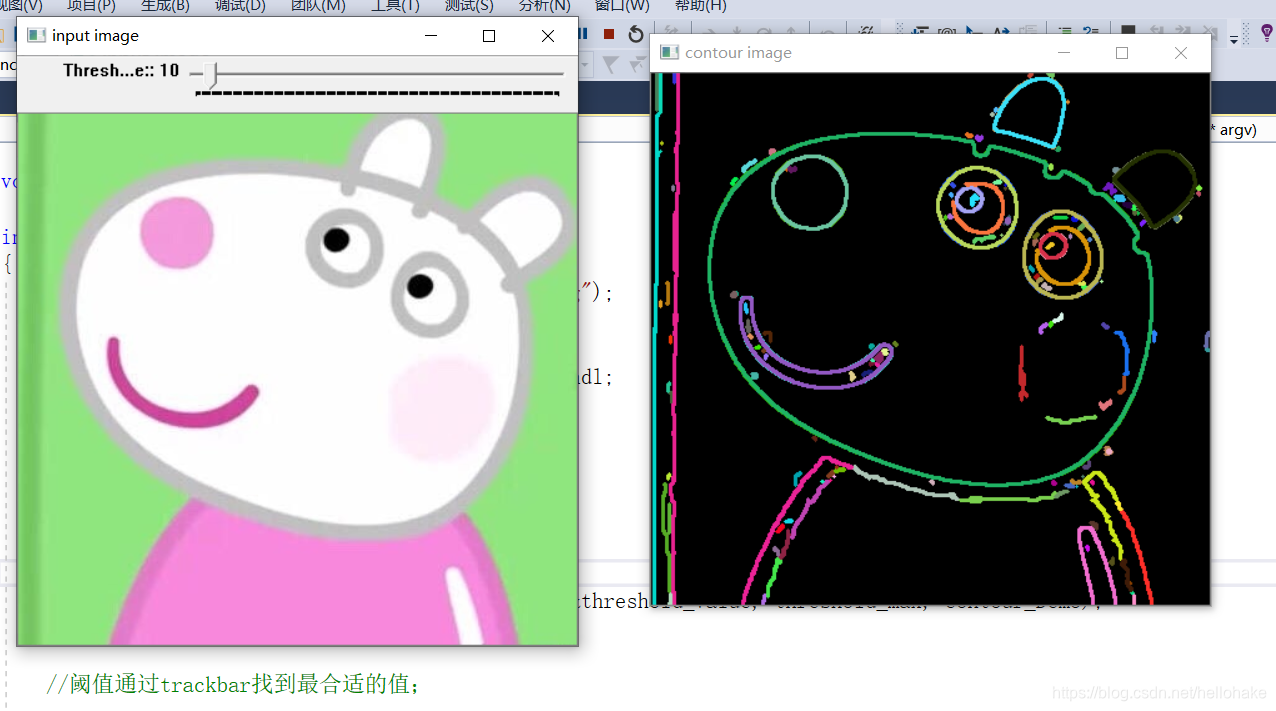Open the toolbar overflow dropdown beside the lightbulb
Screen dimensions: 1276x711
point(1234,41)
